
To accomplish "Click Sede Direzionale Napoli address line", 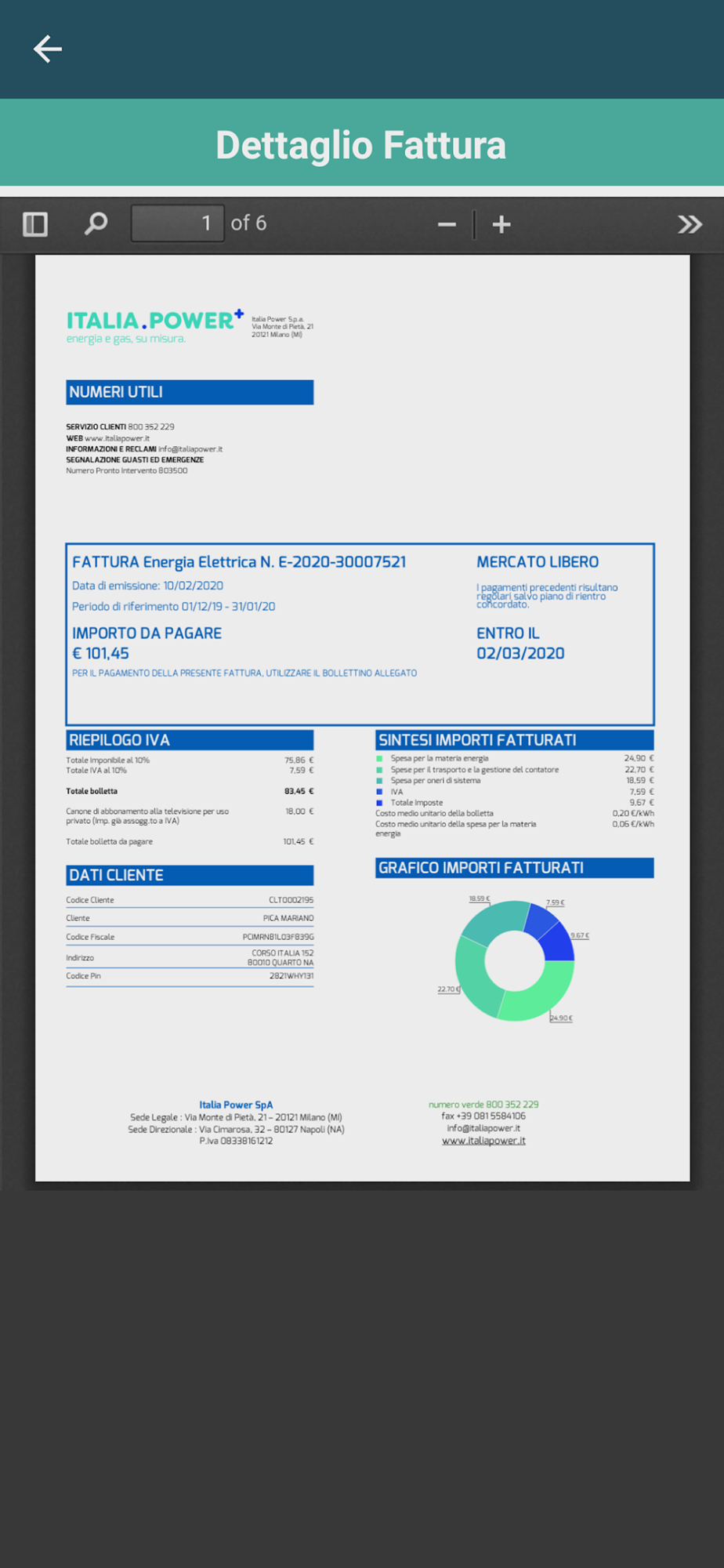I will 236,1129.
